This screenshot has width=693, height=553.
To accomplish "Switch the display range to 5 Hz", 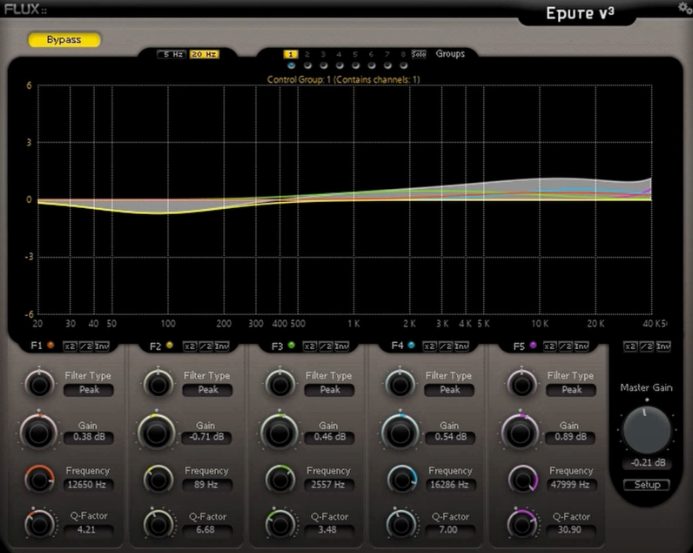I will tap(170, 54).
